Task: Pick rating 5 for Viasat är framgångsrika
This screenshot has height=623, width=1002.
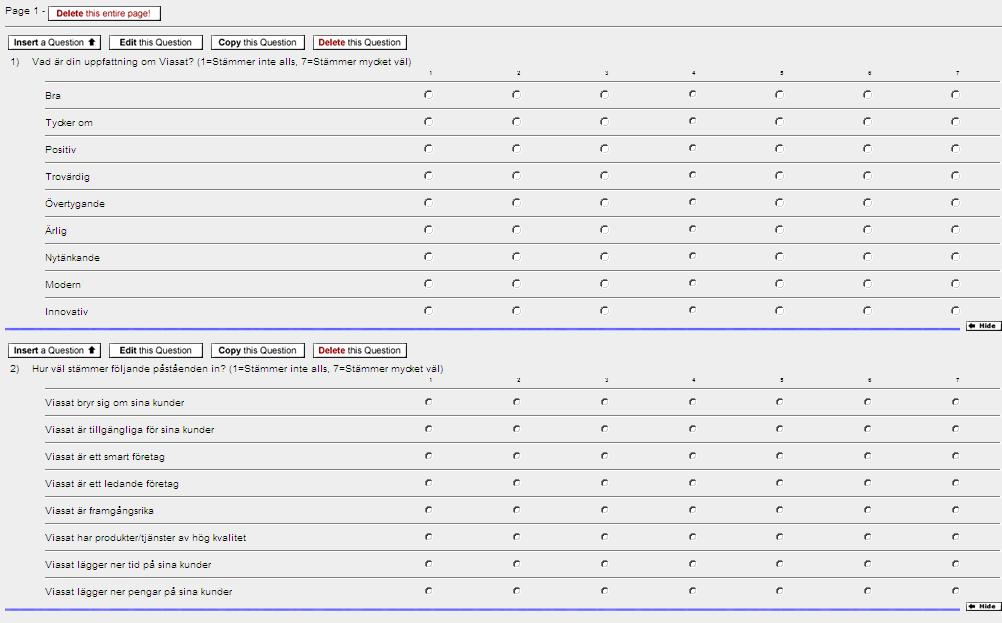Action: [779, 510]
